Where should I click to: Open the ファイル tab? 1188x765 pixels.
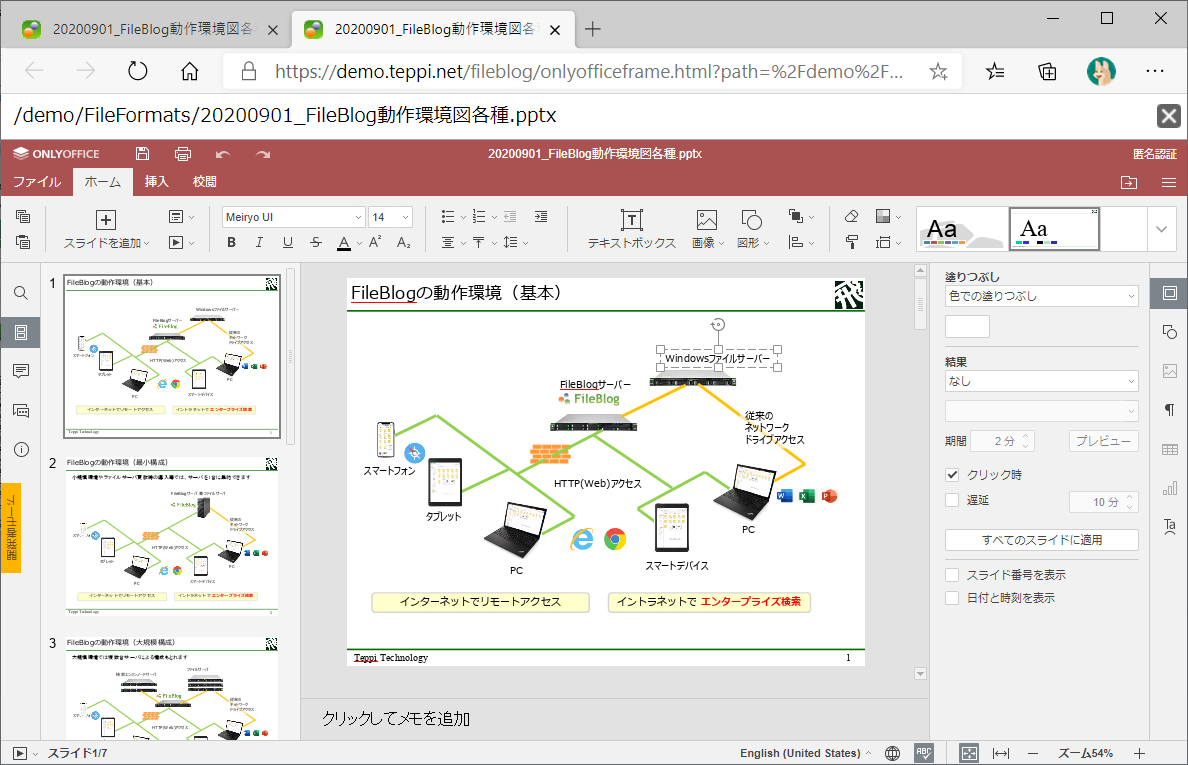click(x=37, y=182)
